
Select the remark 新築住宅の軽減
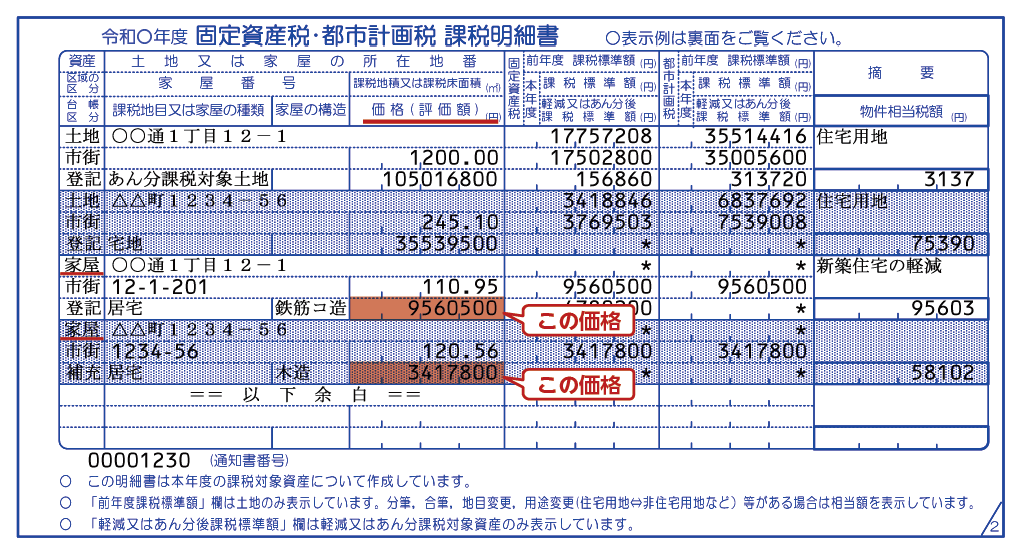[x=879, y=266]
